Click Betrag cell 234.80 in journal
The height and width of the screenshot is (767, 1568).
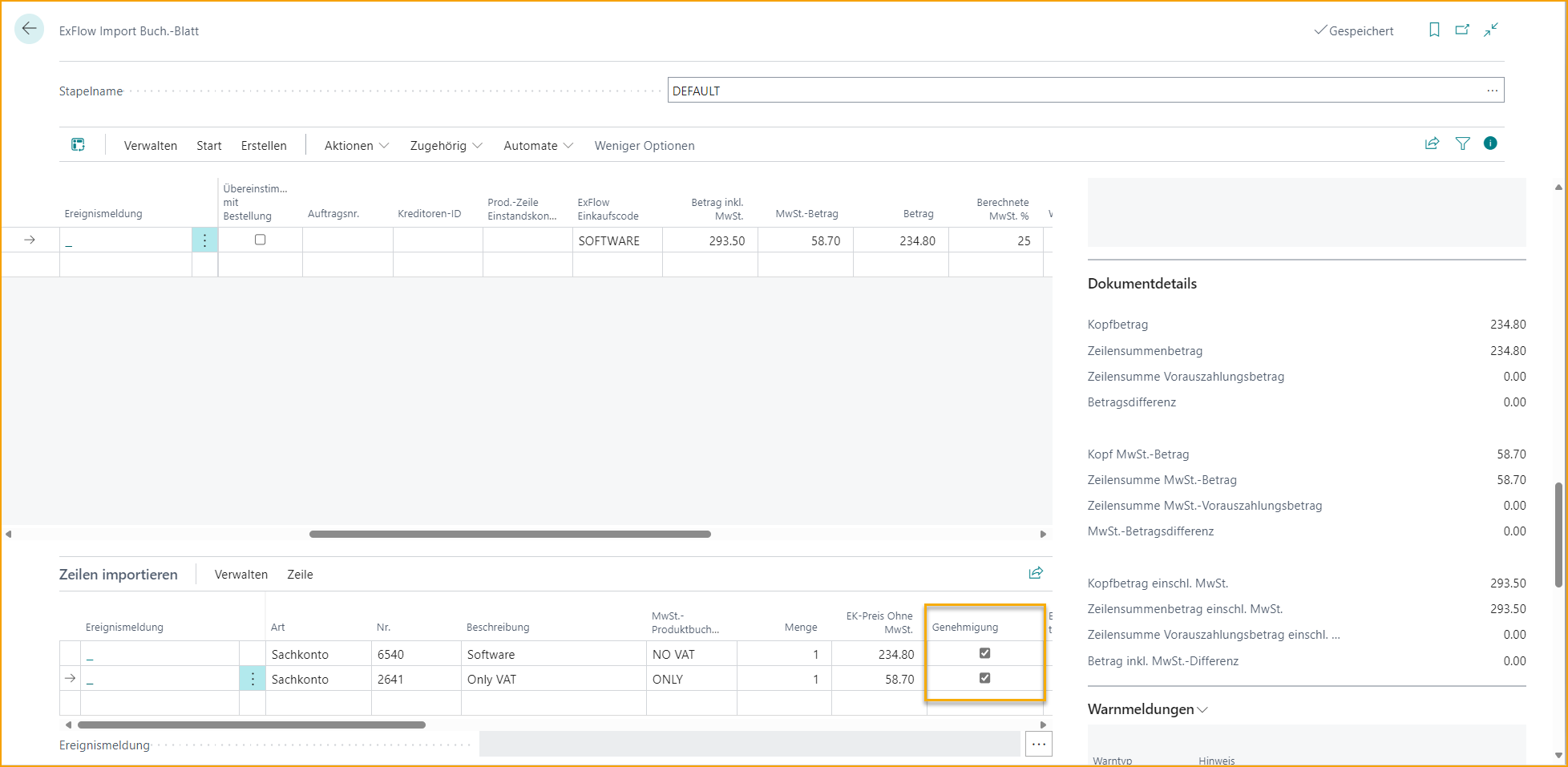901,240
